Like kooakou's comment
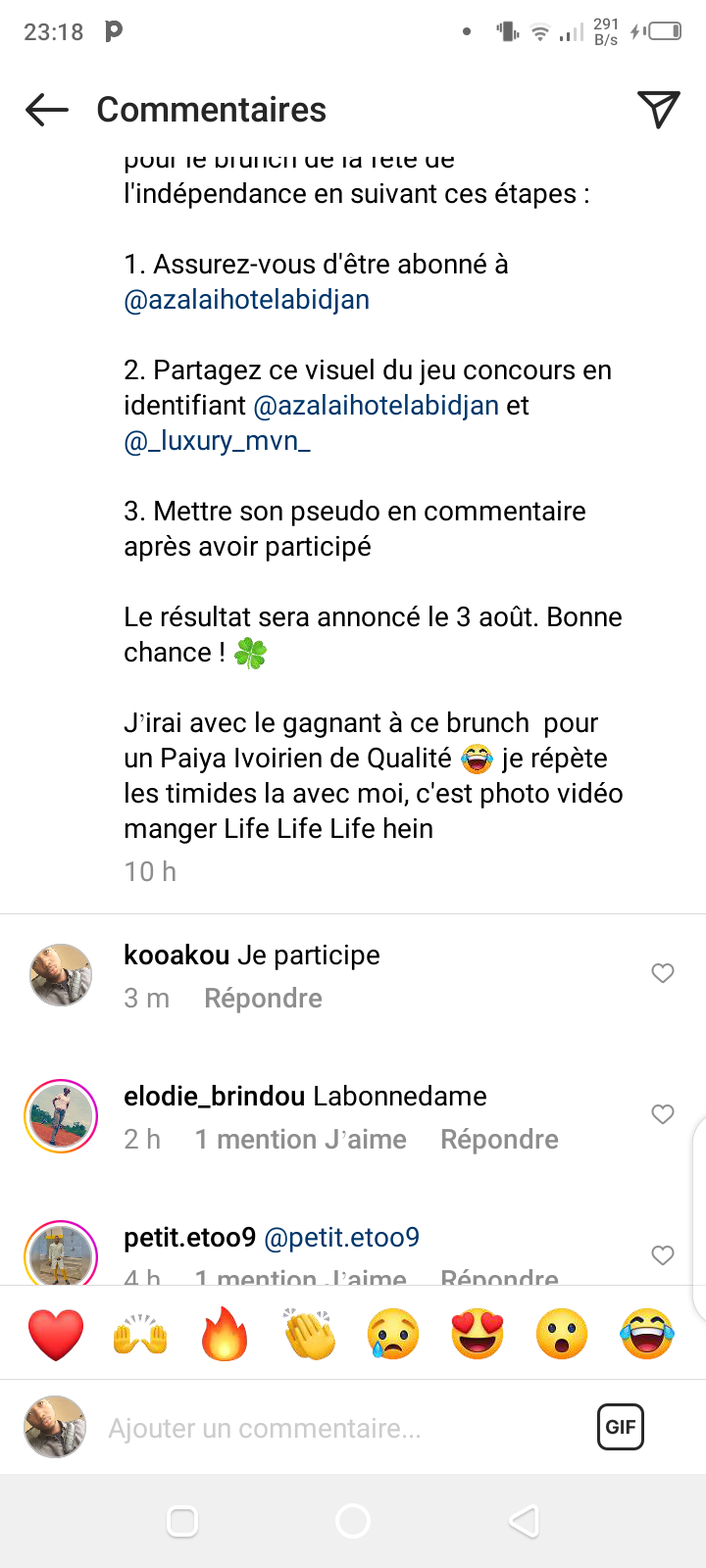 [663, 973]
